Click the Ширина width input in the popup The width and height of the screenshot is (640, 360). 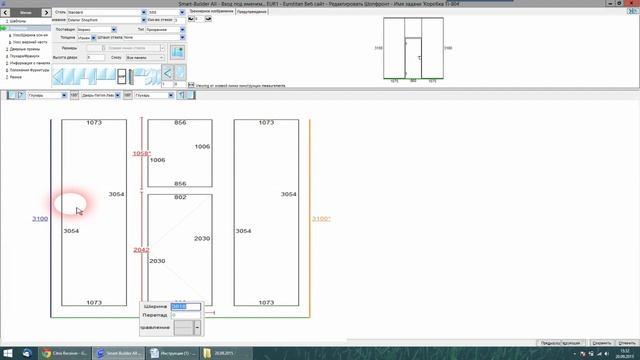(x=186, y=307)
